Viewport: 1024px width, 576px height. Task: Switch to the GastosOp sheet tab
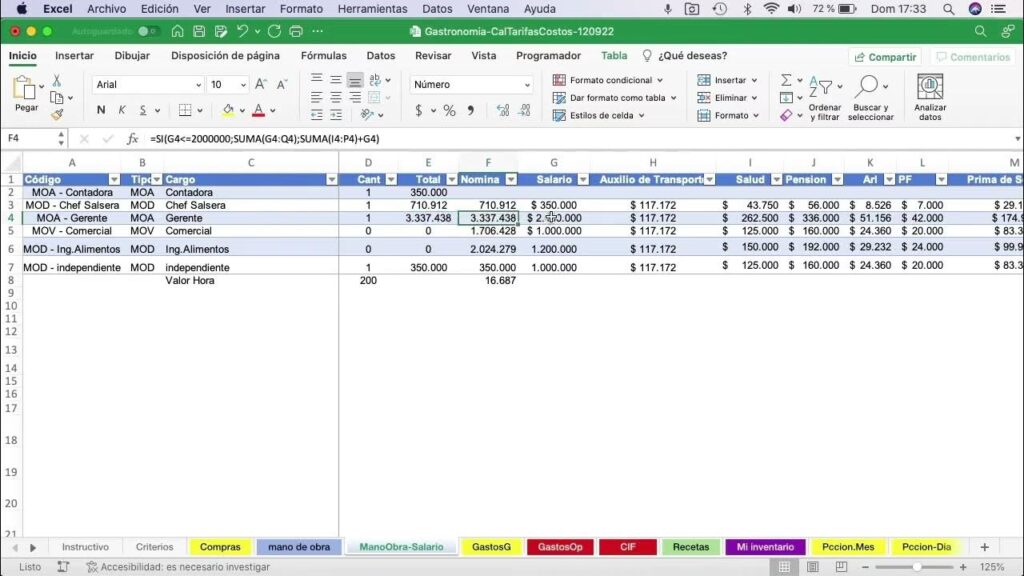pyautogui.click(x=560, y=547)
